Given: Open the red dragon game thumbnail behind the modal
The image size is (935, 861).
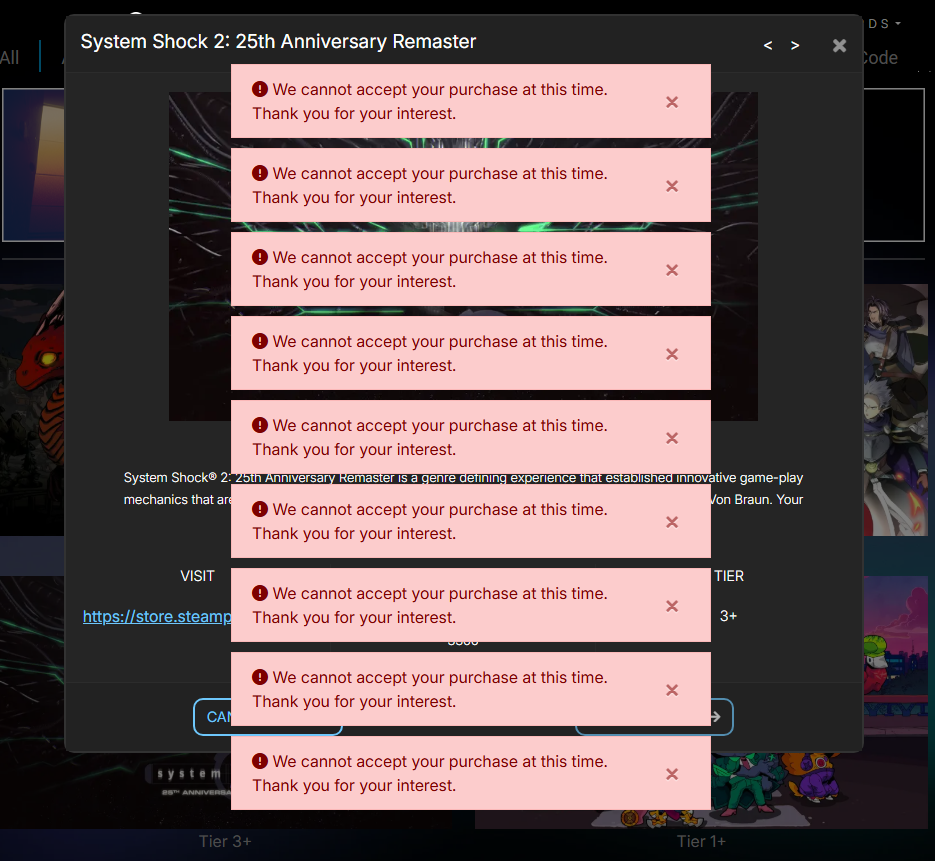Looking at the screenshot, I should (x=32, y=410).
